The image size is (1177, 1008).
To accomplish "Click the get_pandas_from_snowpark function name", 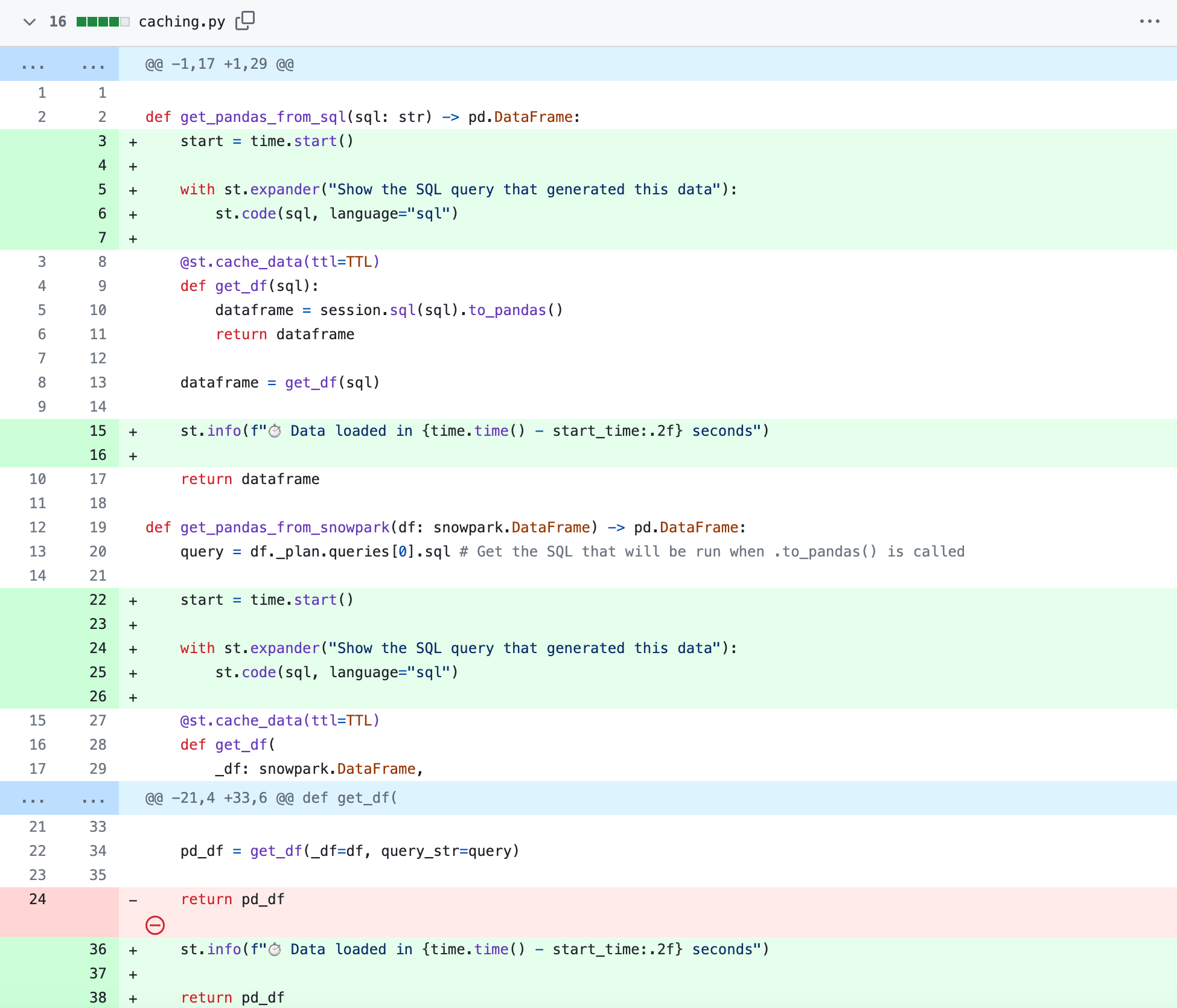I will 284,527.
